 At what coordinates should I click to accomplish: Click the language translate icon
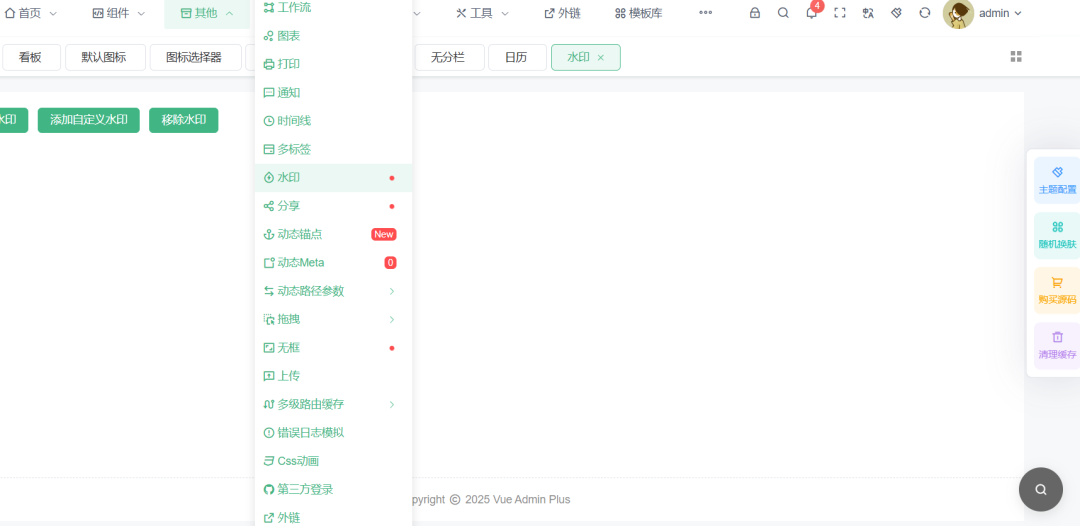868,13
